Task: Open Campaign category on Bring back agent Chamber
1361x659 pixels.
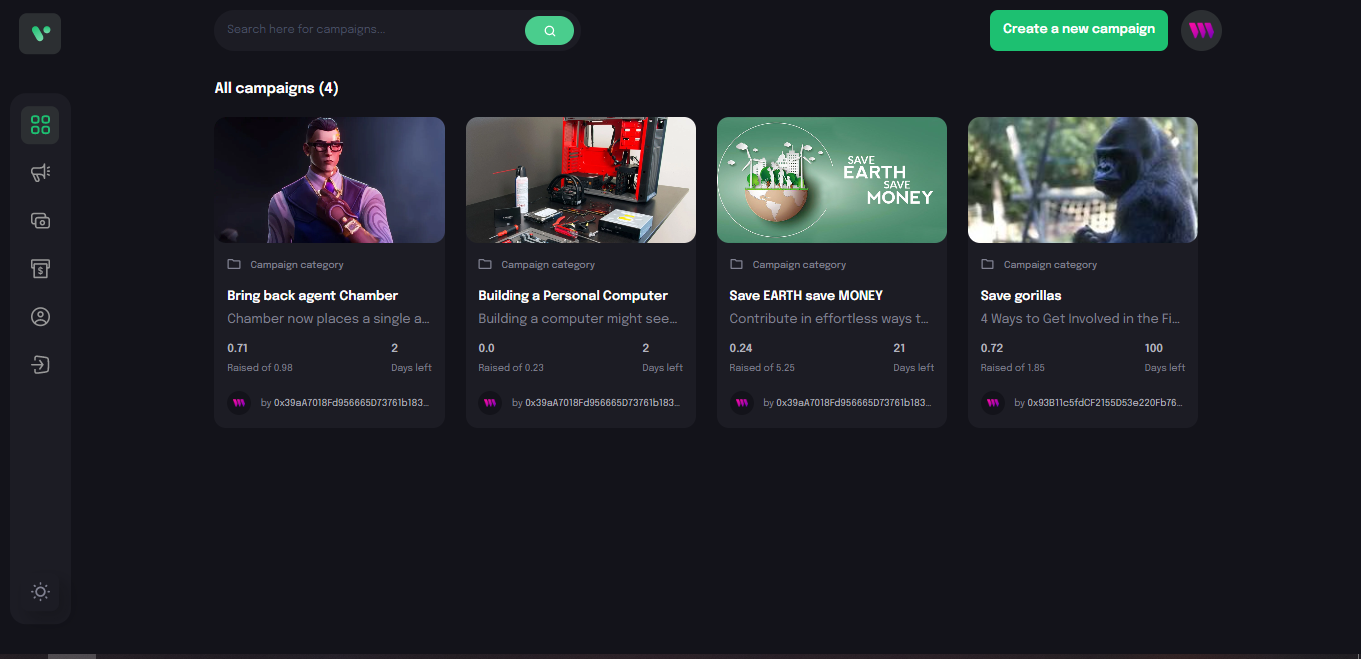Action: coord(297,264)
